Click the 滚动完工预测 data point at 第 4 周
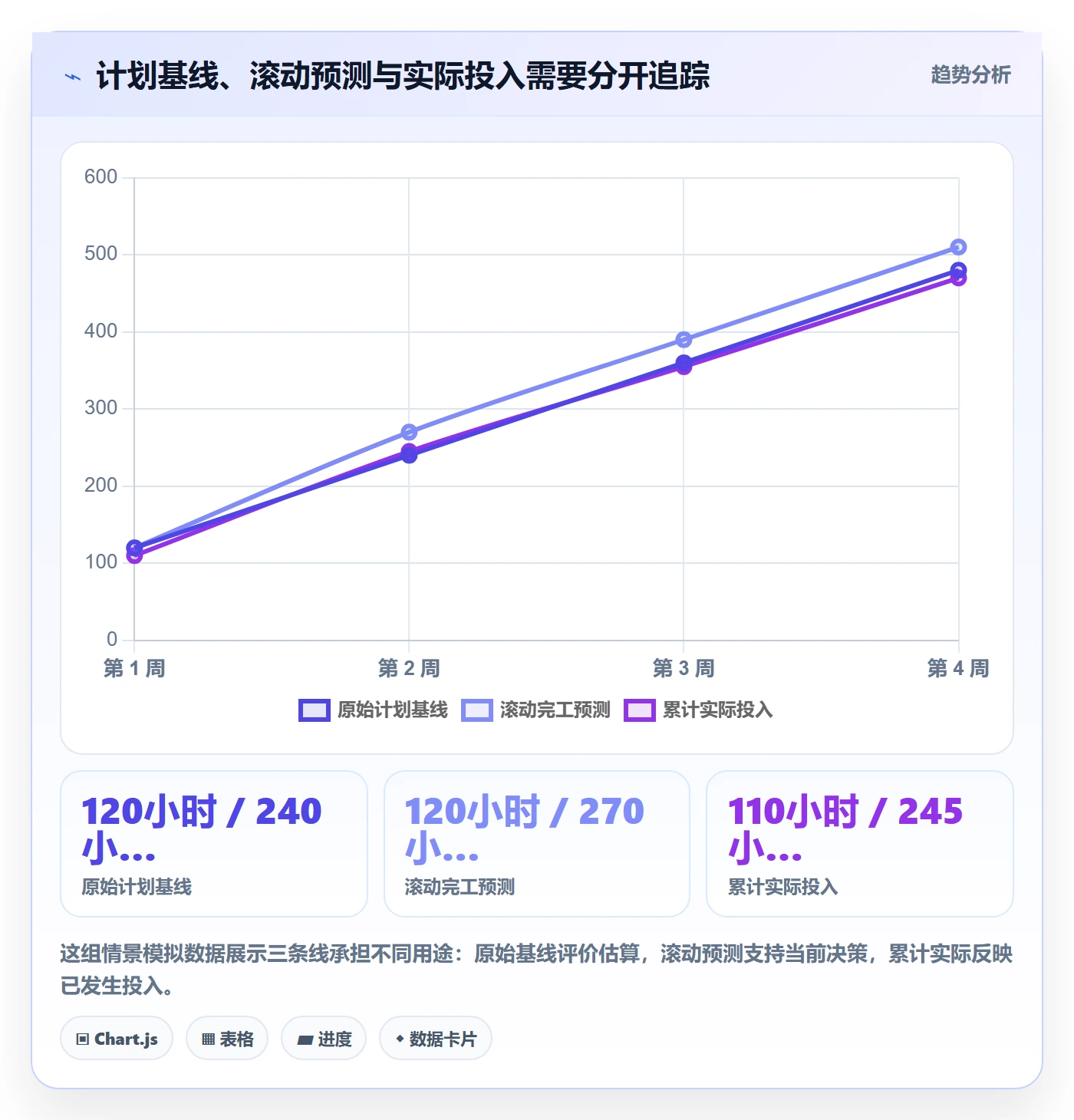Image resolution: width=1074 pixels, height=1120 pixels. coord(958,247)
